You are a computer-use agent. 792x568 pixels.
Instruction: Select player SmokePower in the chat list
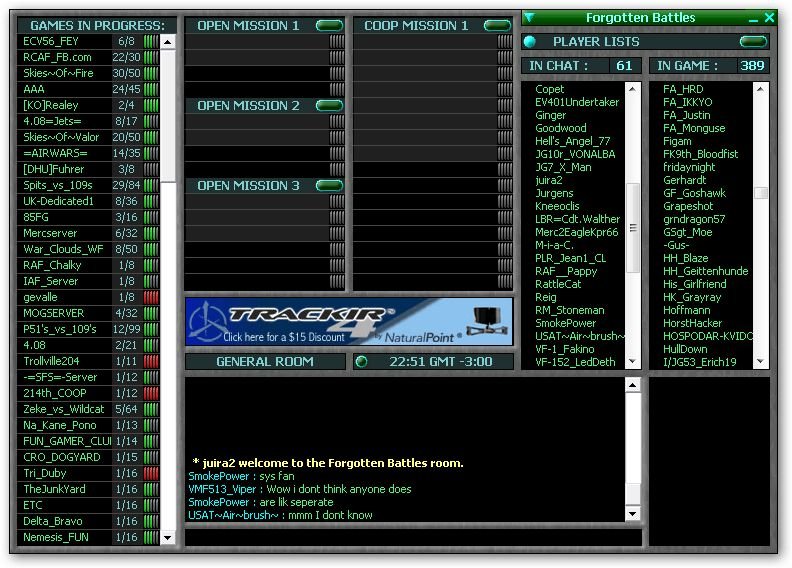[x=565, y=323]
